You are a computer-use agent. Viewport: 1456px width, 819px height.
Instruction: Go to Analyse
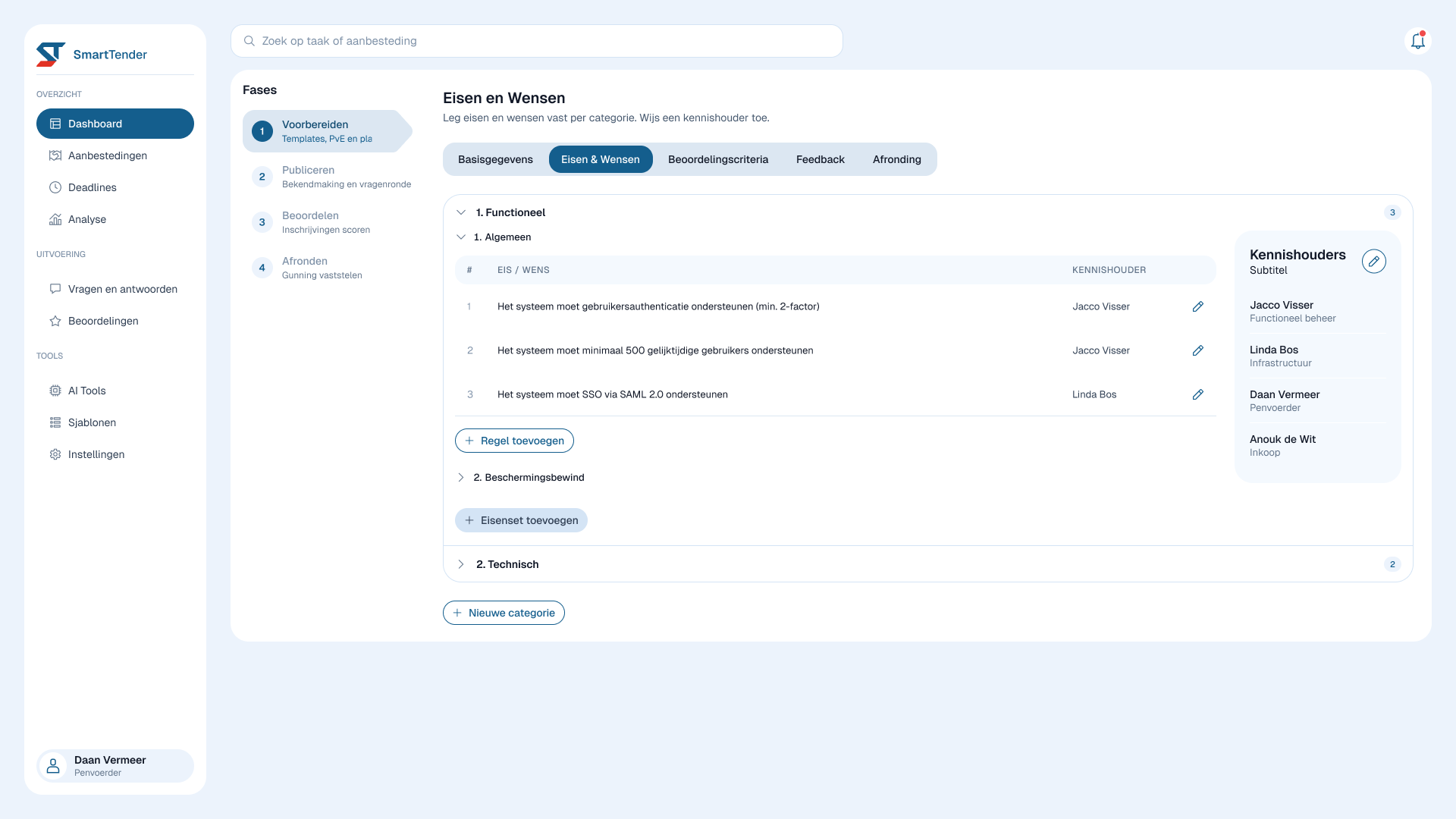pyautogui.click(x=115, y=219)
